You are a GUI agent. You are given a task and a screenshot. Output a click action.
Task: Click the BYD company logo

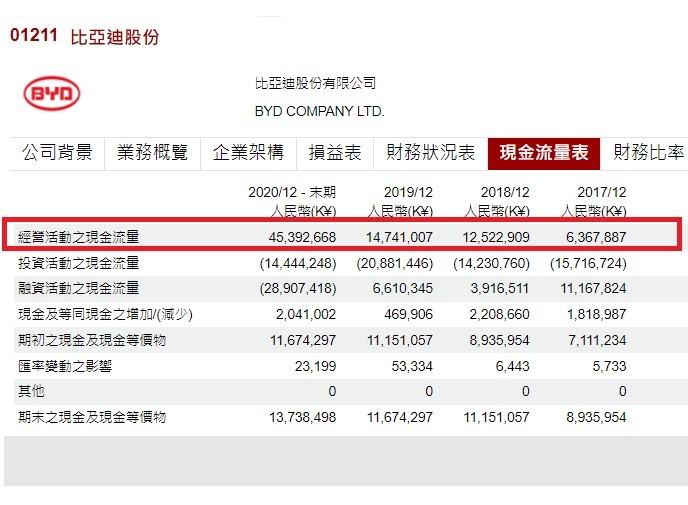click(52, 93)
